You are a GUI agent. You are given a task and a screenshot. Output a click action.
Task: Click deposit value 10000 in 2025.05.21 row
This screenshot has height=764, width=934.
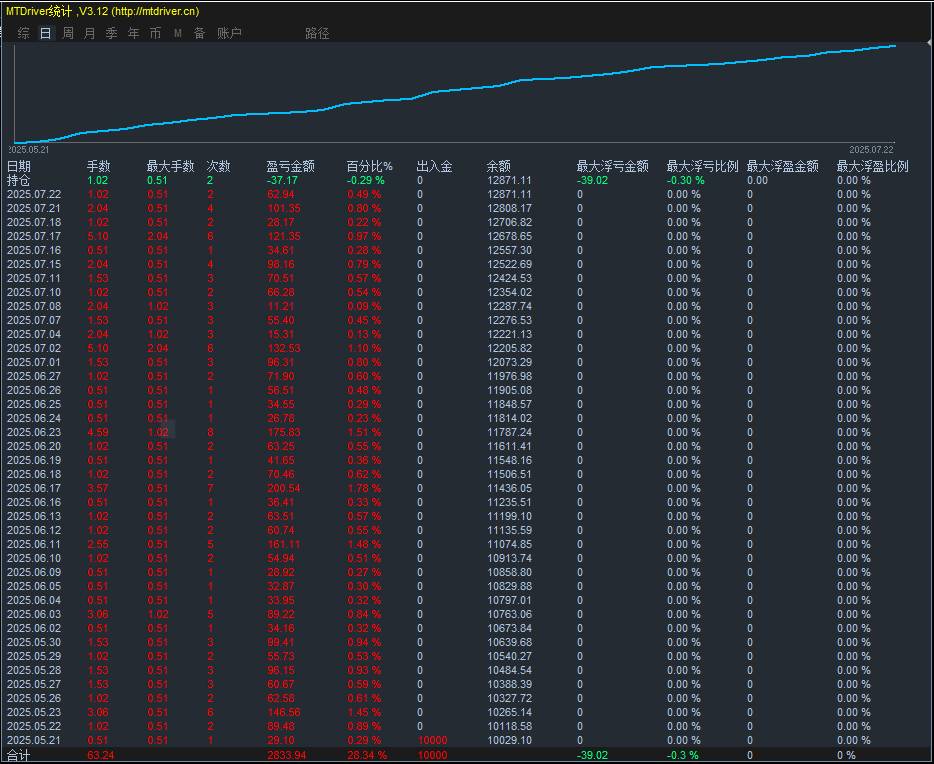[432, 740]
